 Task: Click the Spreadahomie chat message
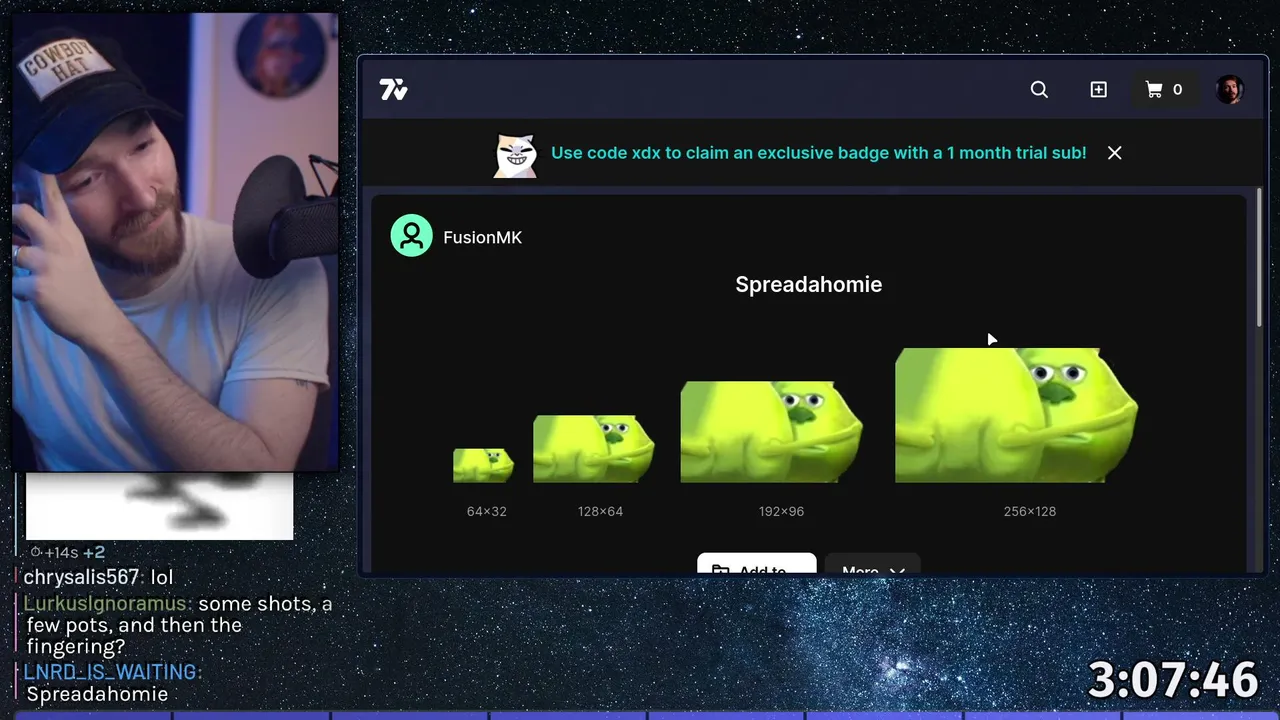(97, 694)
